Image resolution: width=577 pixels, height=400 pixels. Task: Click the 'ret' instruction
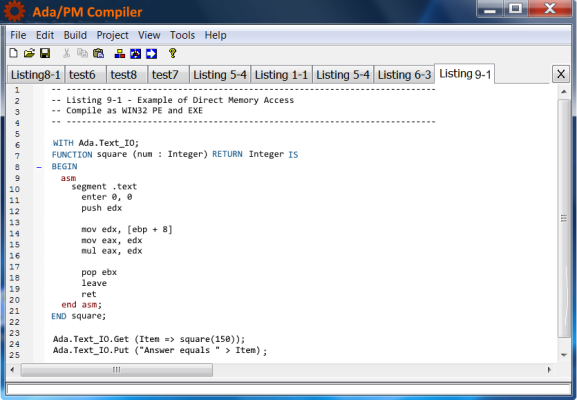tap(89, 294)
